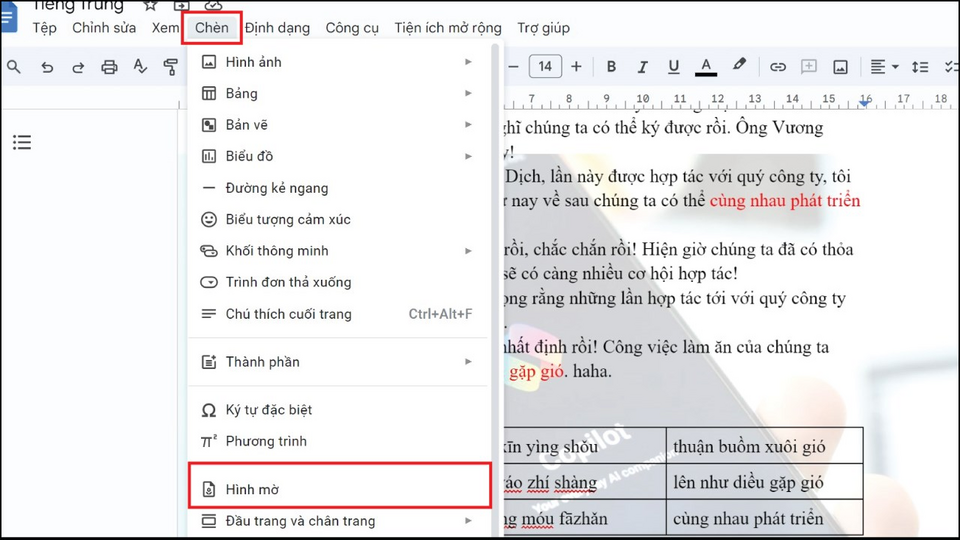Print the document using the printer icon
Viewport: 960px width, 540px height.
[109, 67]
